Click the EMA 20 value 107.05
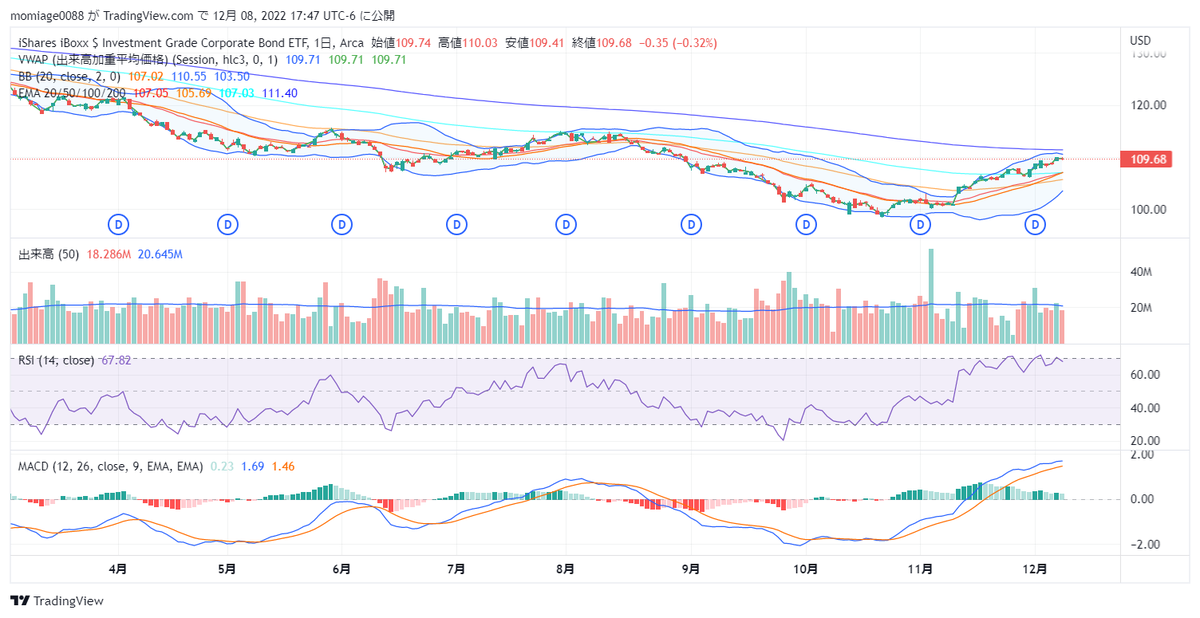The width and height of the screenshot is (1200, 618). (150, 92)
